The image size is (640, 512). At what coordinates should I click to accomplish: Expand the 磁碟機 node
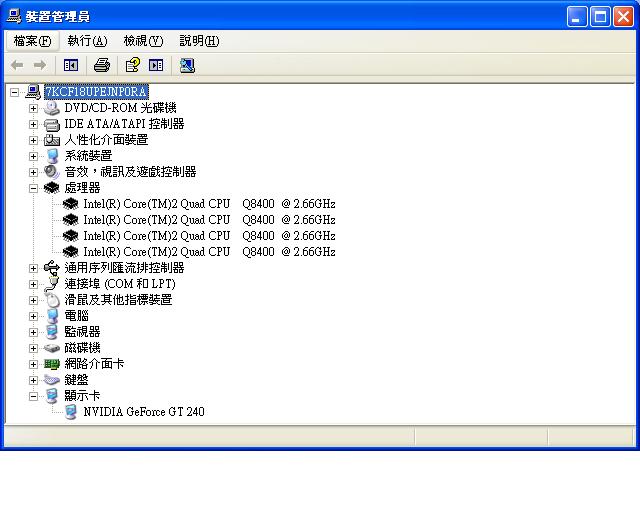tap(33, 348)
